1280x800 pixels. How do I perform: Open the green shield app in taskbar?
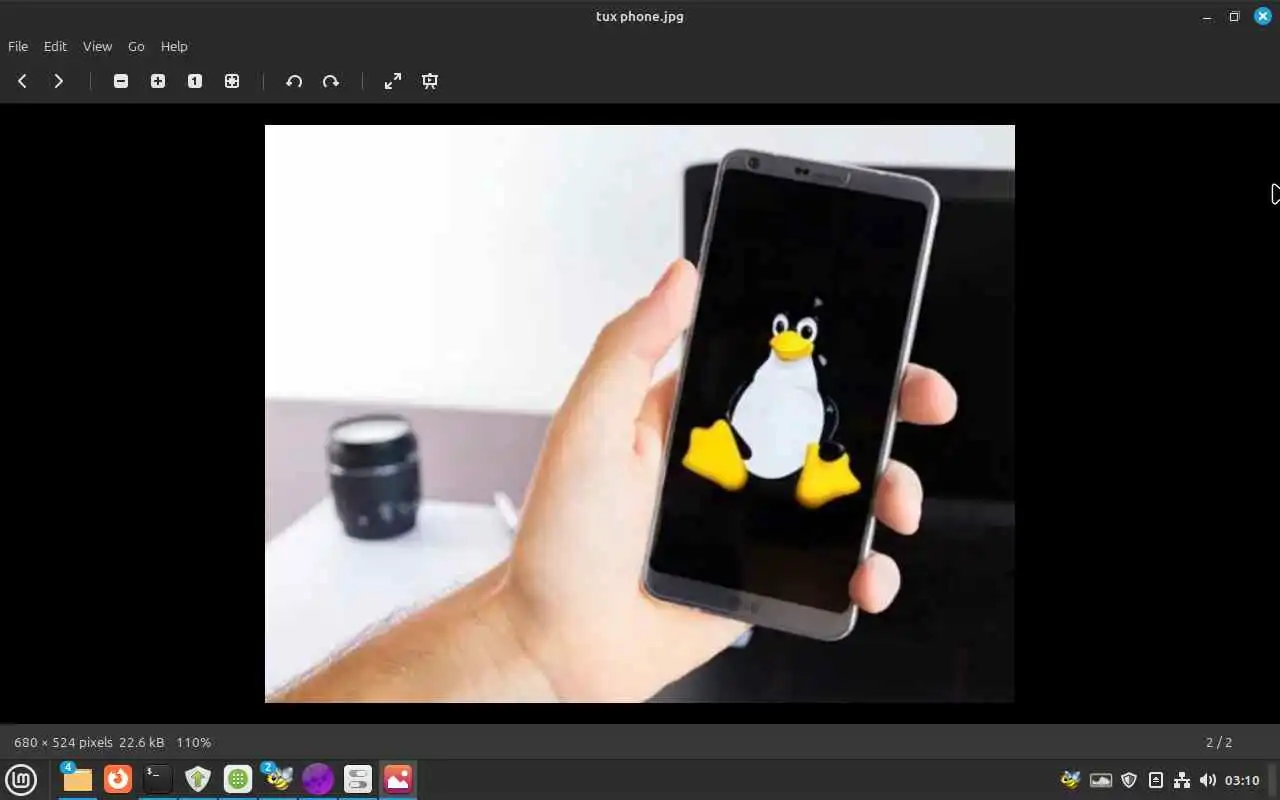tap(198, 779)
